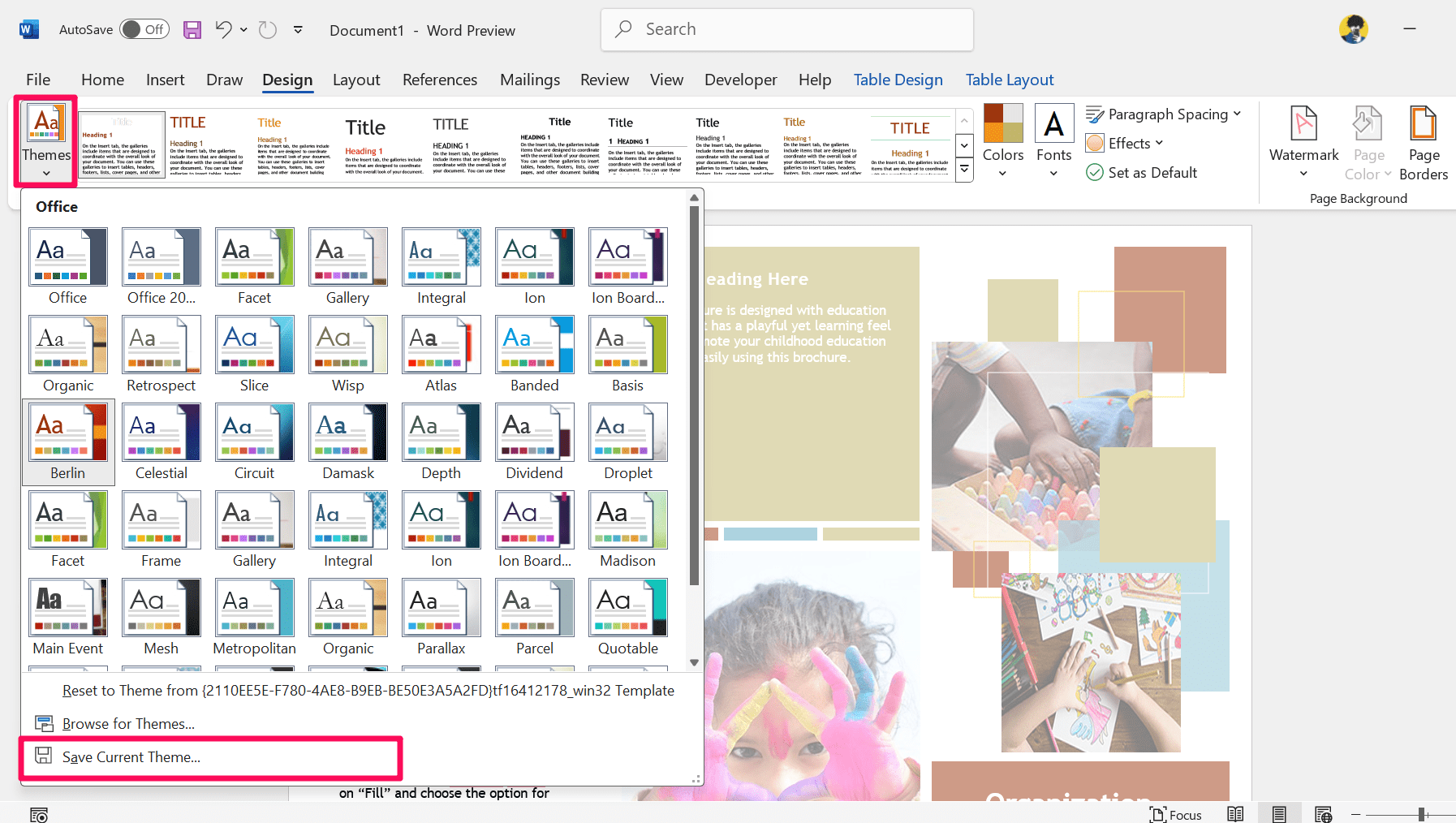Image resolution: width=1456 pixels, height=823 pixels.
Task: Expand the style sets gallery More arrow
Action: click(x=964, y=170)
